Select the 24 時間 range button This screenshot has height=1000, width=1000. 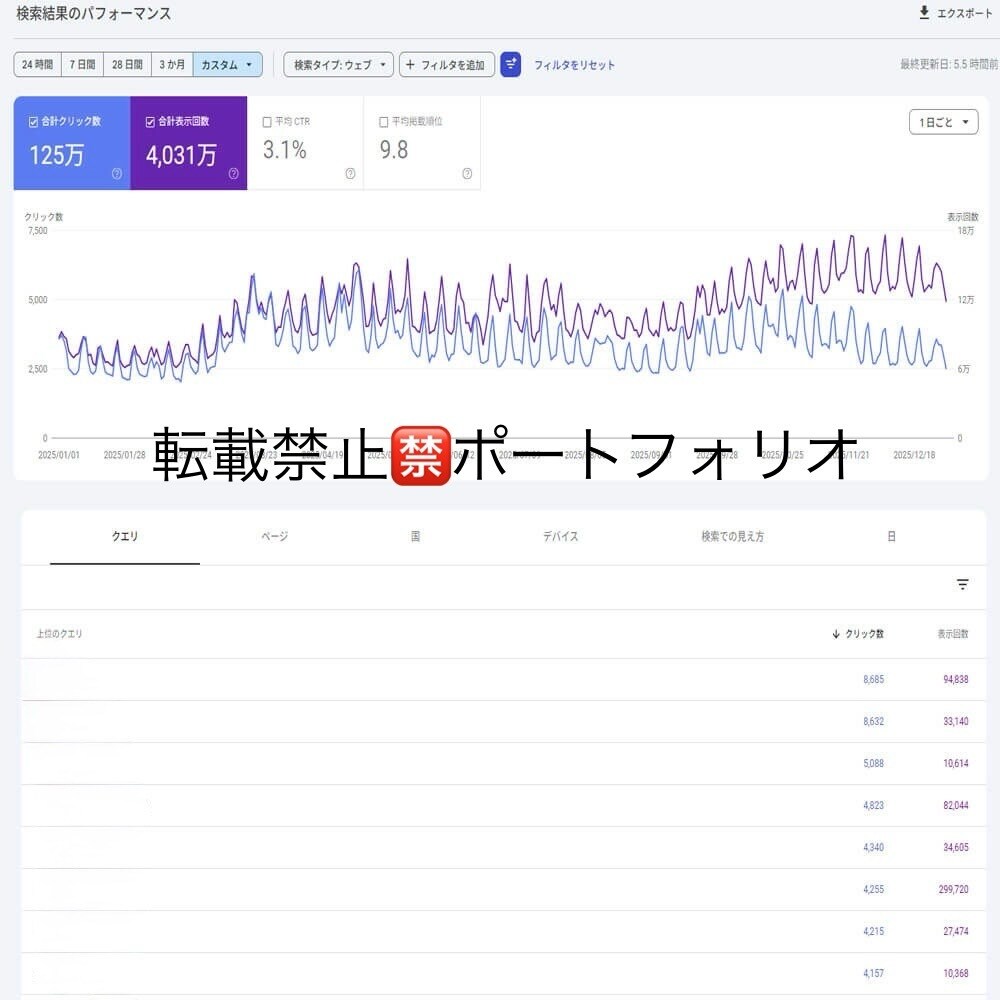[x=38, y=64]
